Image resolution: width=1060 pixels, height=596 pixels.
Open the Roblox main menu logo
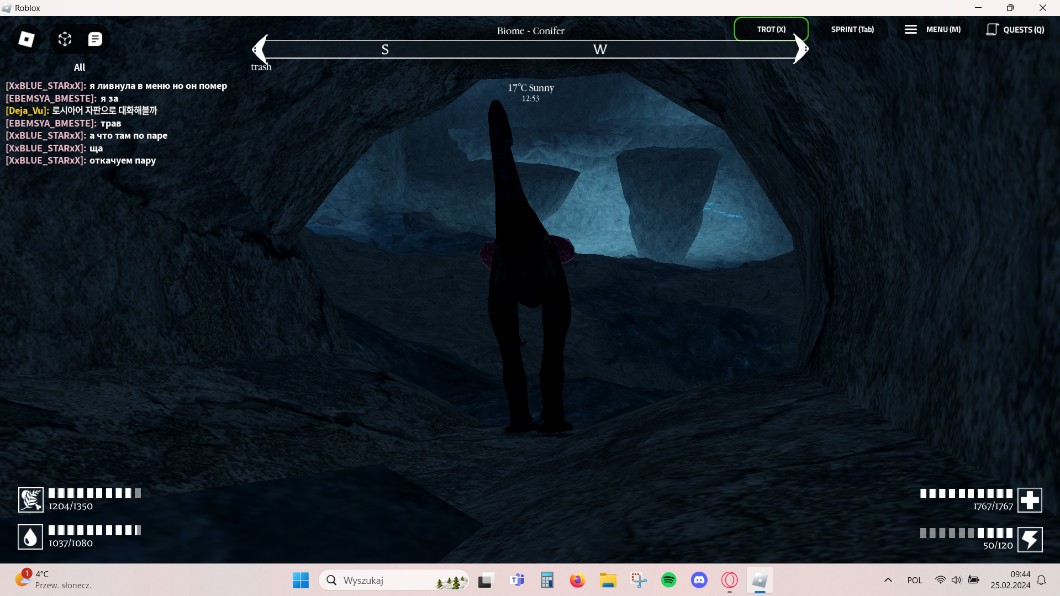[x=27, y=39]
